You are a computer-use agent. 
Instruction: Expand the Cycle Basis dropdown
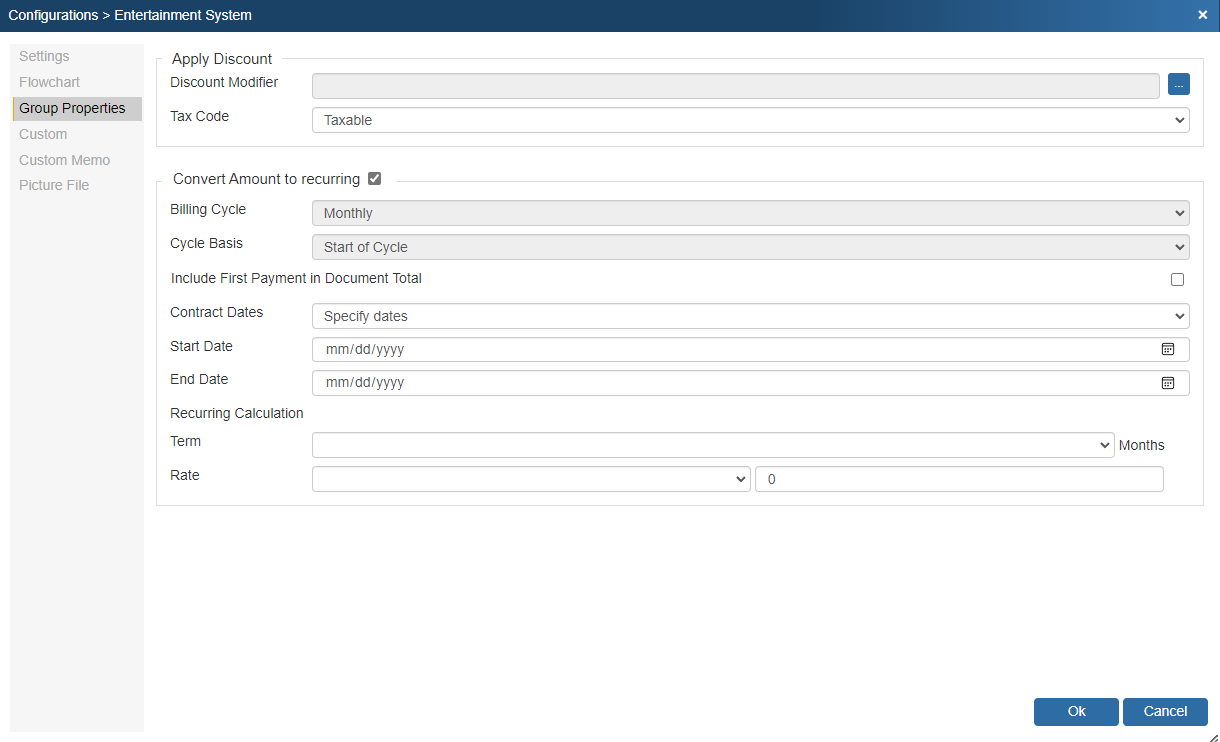point(750,247)
